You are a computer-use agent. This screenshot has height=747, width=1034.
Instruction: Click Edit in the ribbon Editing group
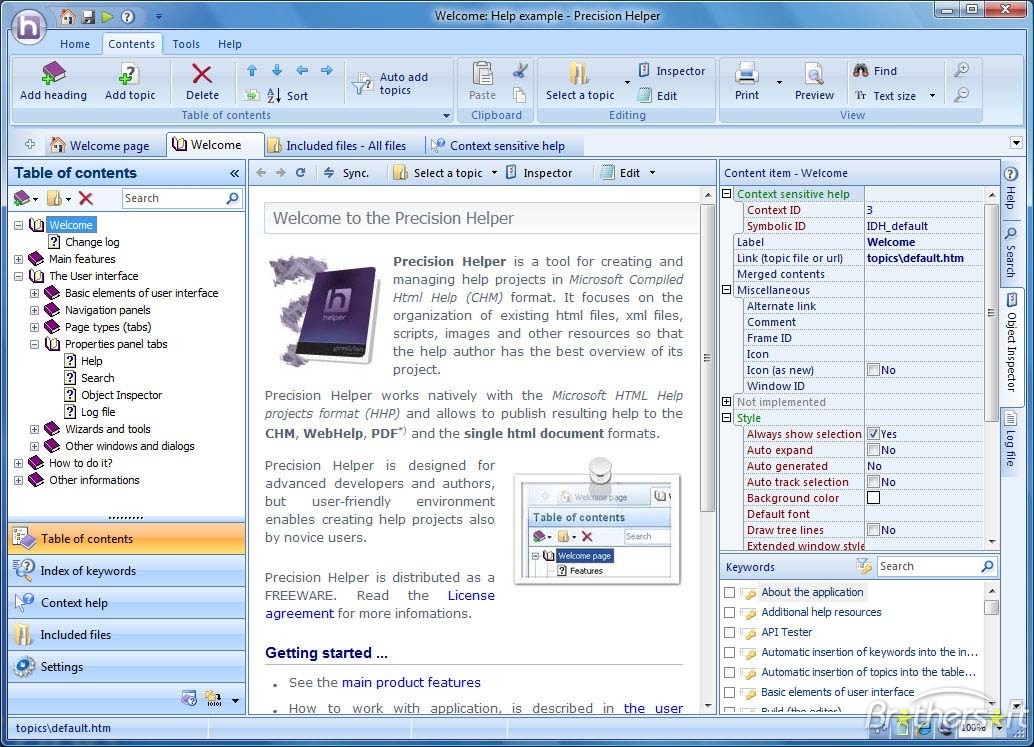coord(657,96)
